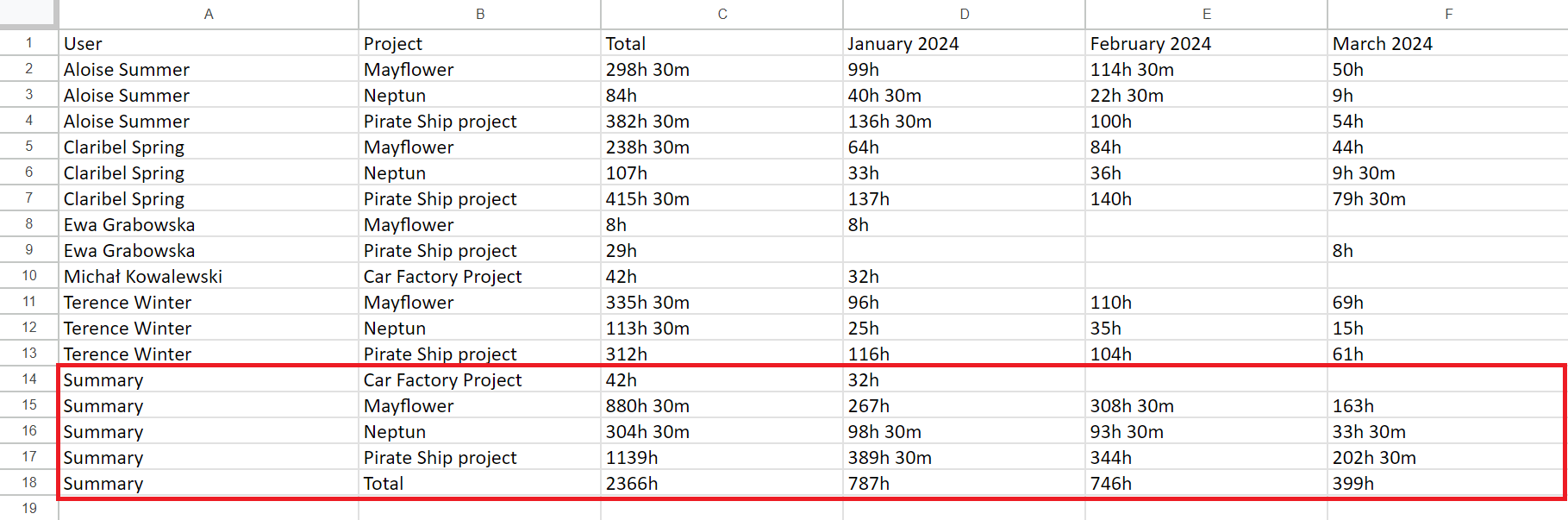1568x520 pixels.
Task: Select cell '33h 30m' in row 16
Action: pos(1448,431)
